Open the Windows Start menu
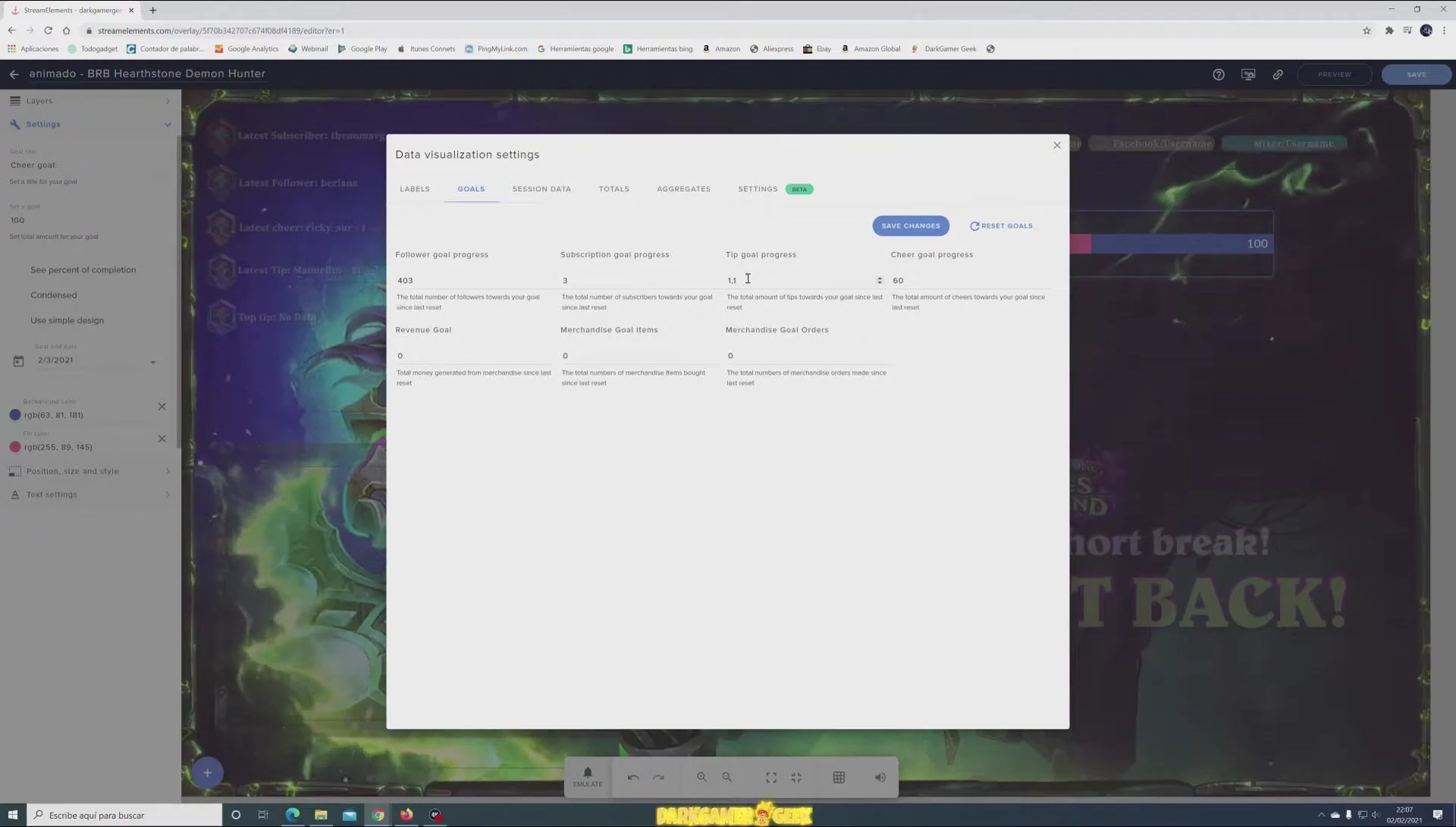Image resolution: width=1456 pixels, height=827 pixels. pos(13,815)
